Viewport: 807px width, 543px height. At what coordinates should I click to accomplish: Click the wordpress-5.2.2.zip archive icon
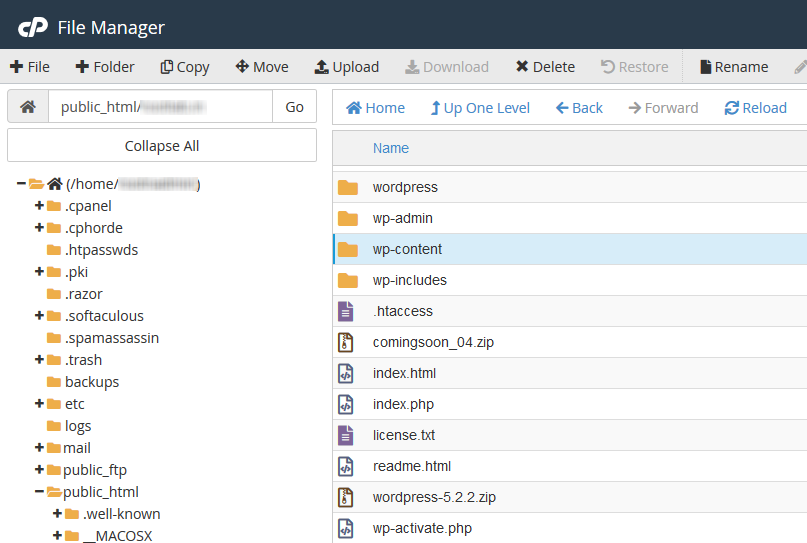click(x=346, y=497)
